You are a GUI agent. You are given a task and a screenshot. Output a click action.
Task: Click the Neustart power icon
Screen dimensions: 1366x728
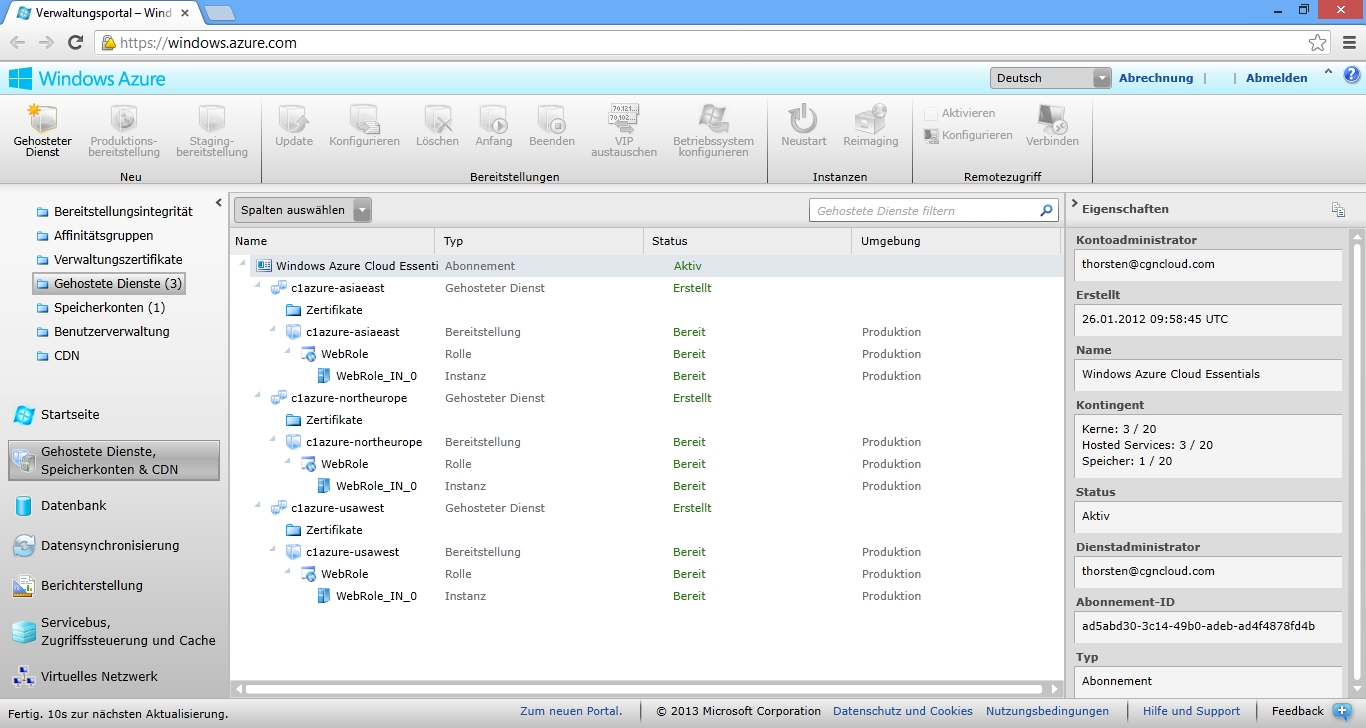tap(803, 118)
